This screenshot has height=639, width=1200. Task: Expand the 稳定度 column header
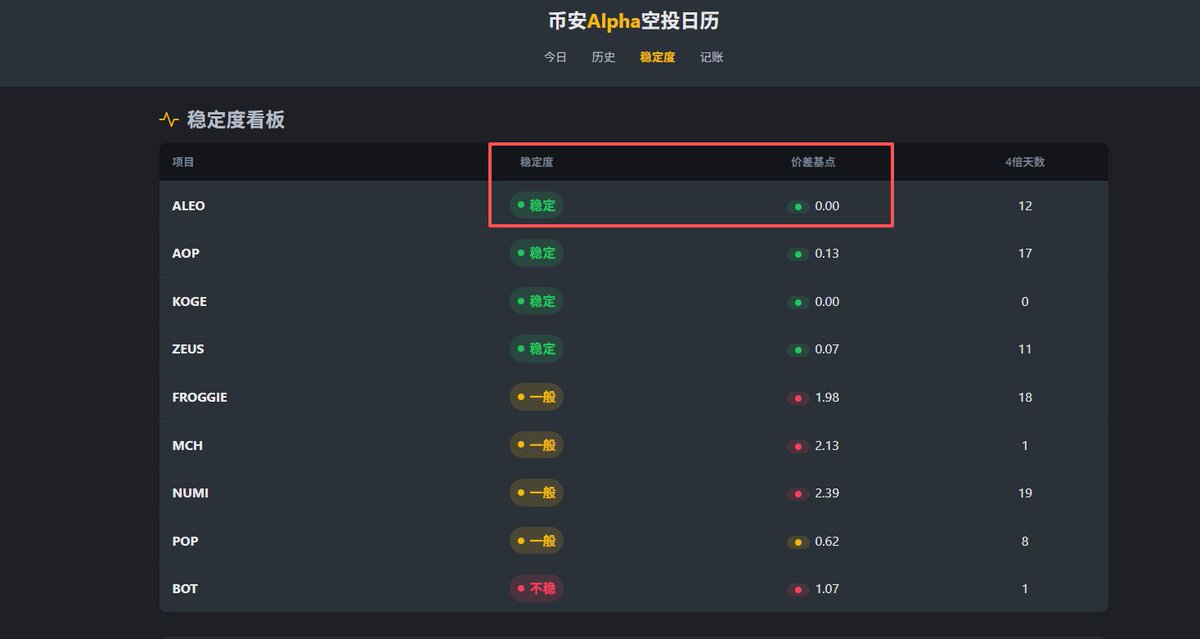click(536, 161)
